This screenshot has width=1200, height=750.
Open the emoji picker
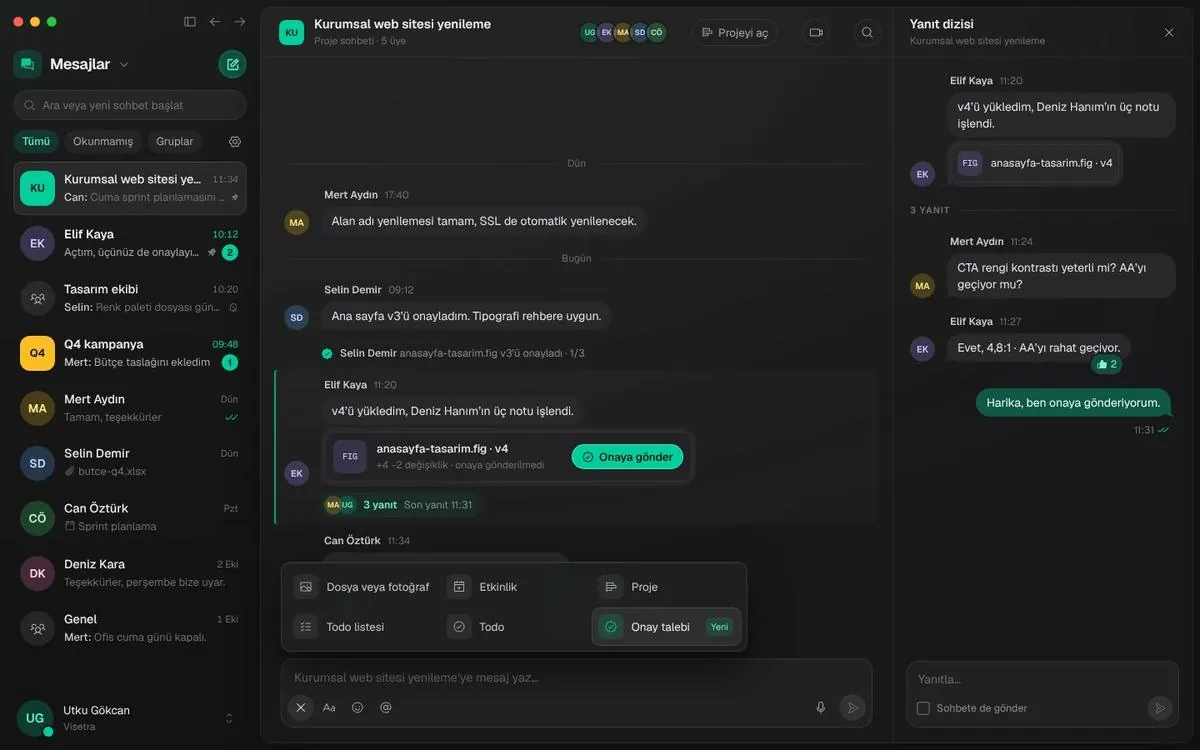(357, 707)
